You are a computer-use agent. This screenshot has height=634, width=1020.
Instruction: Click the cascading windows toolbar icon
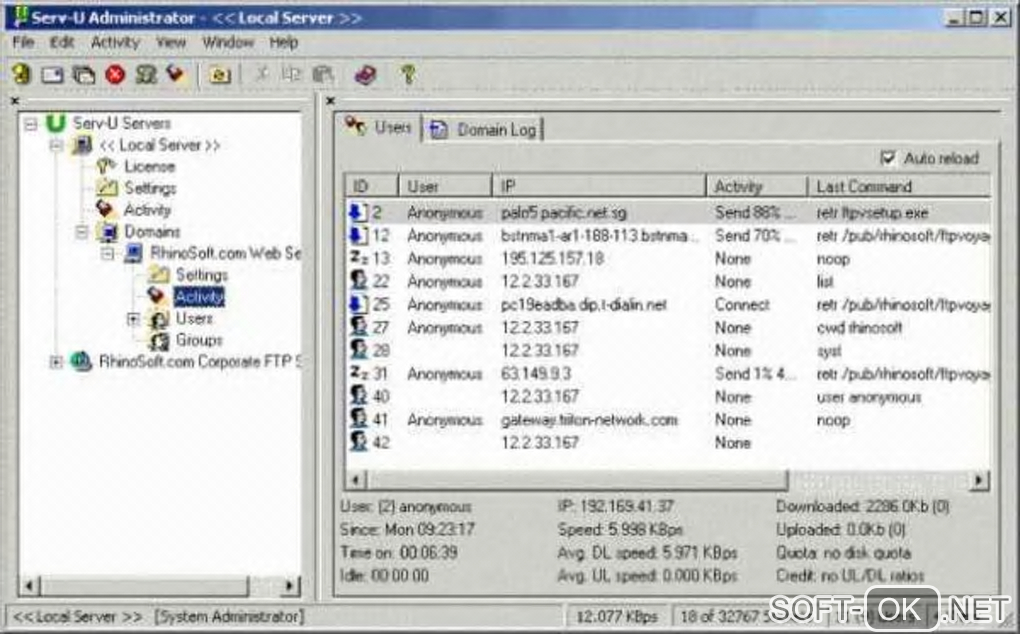84,75
